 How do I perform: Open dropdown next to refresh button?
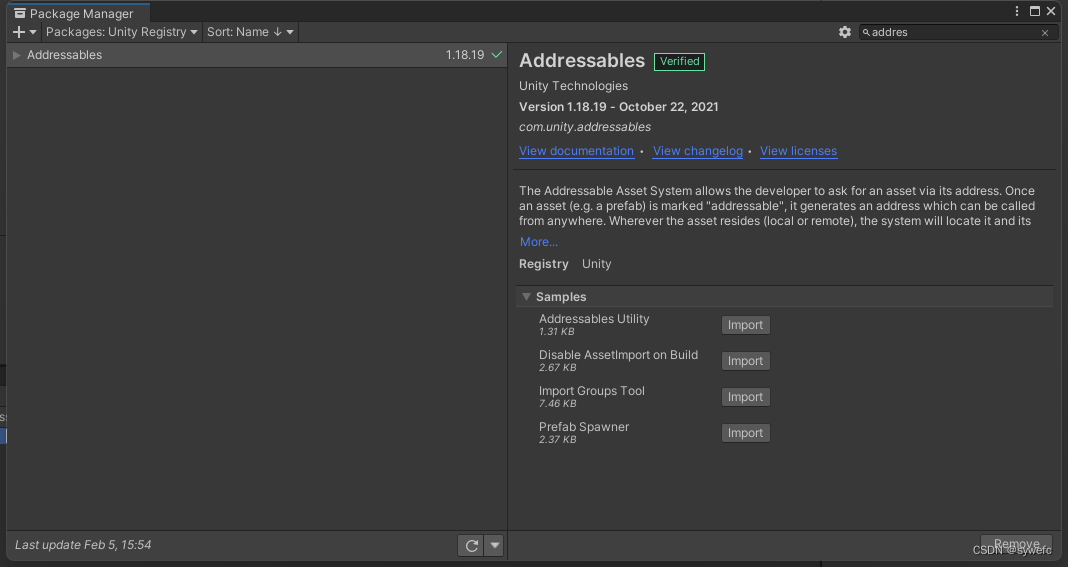pos(494,545)
